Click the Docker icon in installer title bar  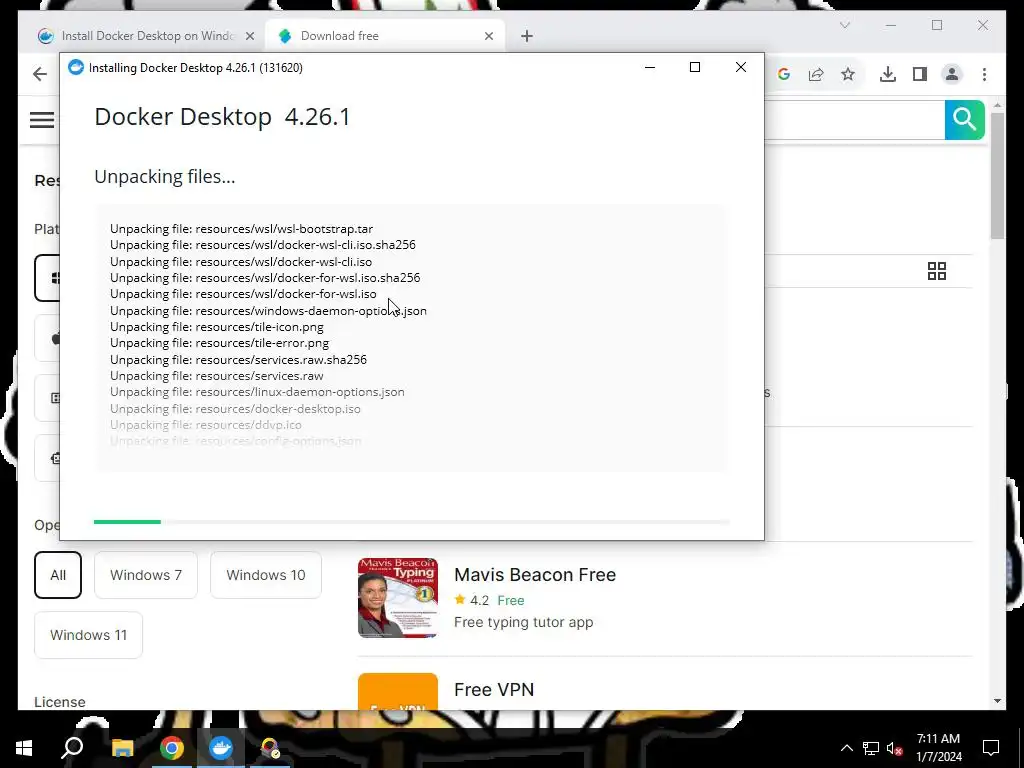(76, 67)
